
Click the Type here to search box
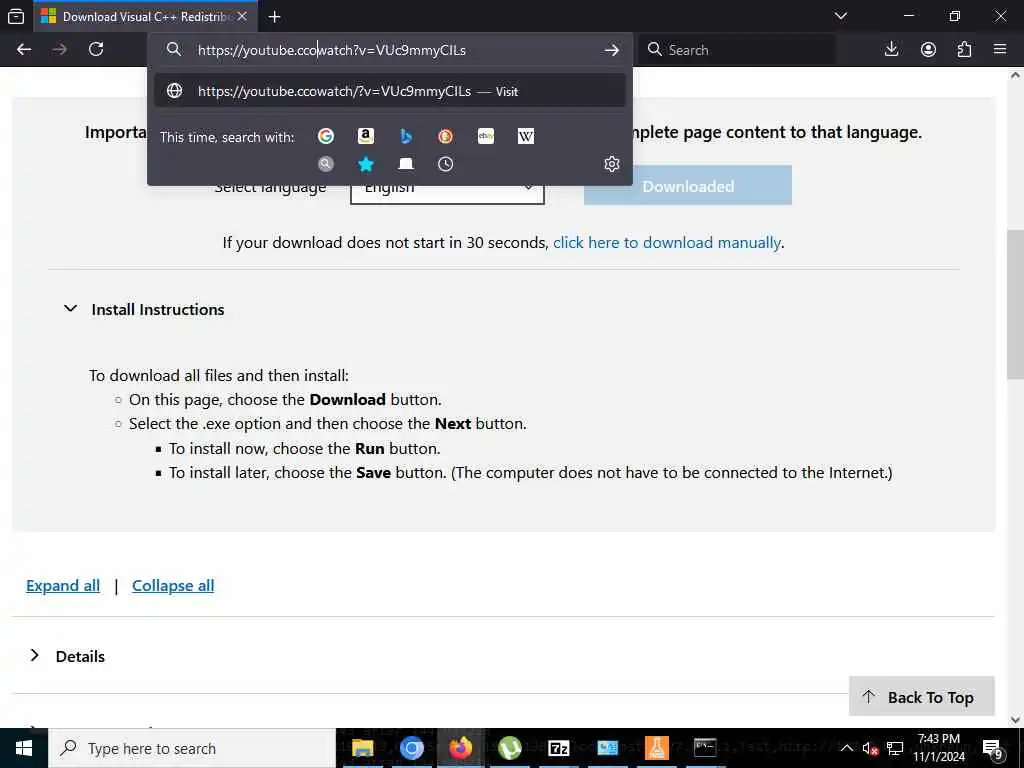192,748
